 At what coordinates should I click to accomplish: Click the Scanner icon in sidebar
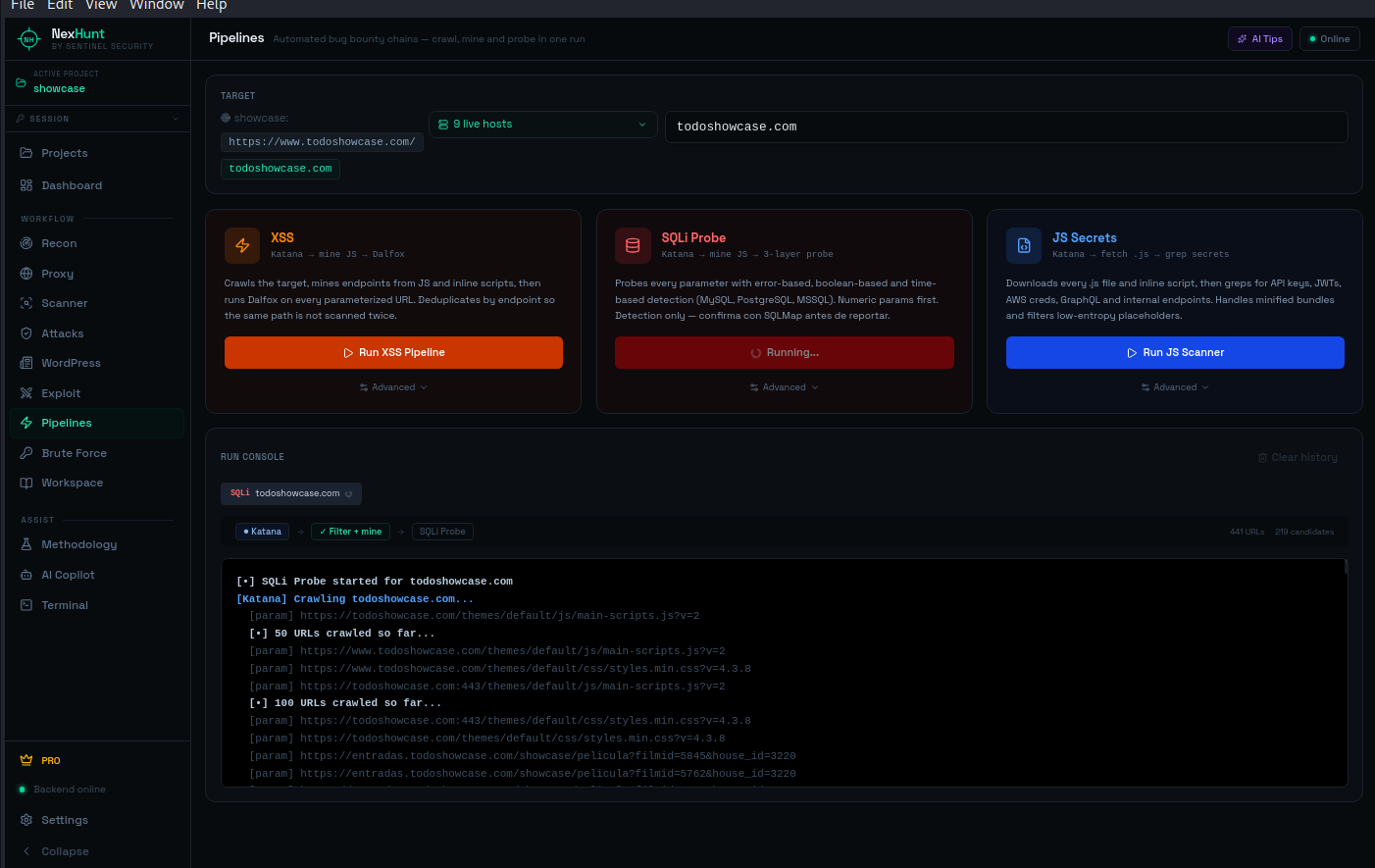point(26,303)
